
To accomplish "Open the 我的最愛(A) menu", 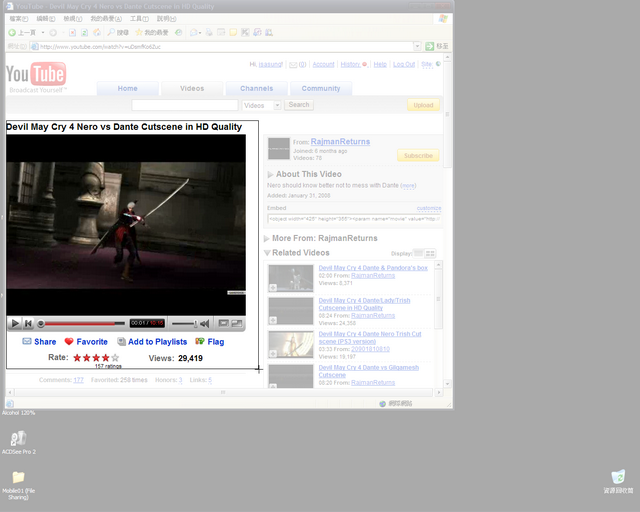I will point(106,19).
